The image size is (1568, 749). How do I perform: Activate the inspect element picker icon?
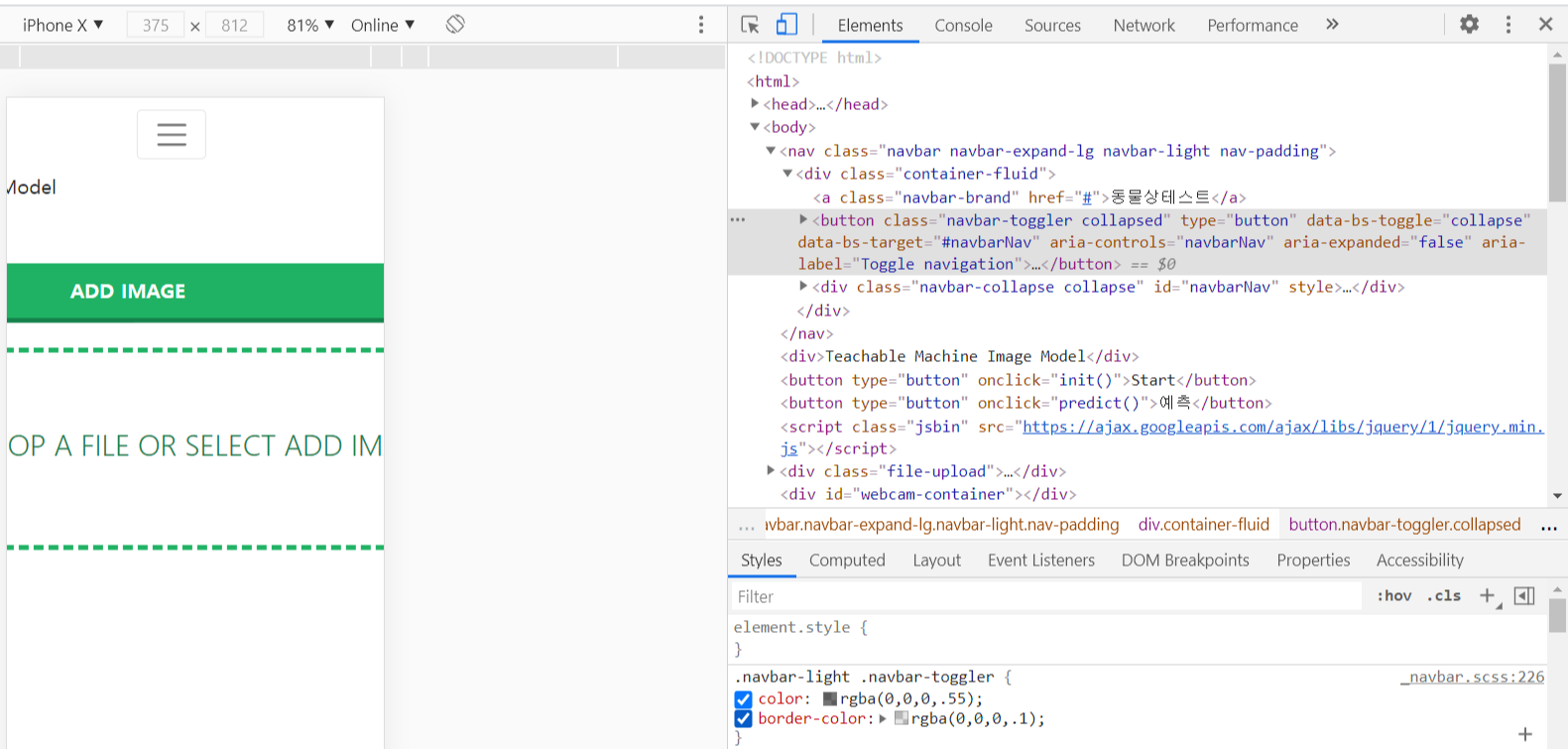750,25
